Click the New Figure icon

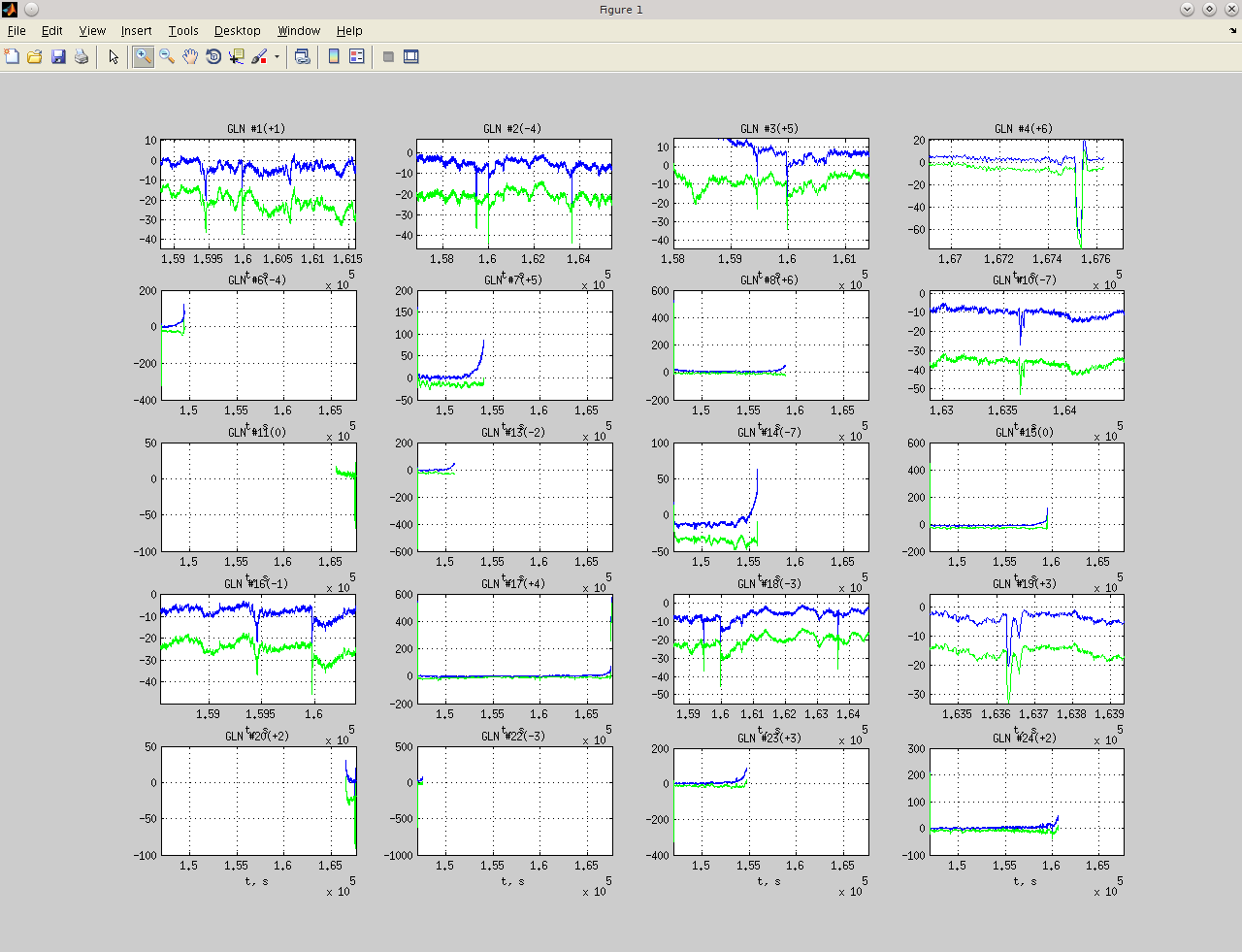12,57
